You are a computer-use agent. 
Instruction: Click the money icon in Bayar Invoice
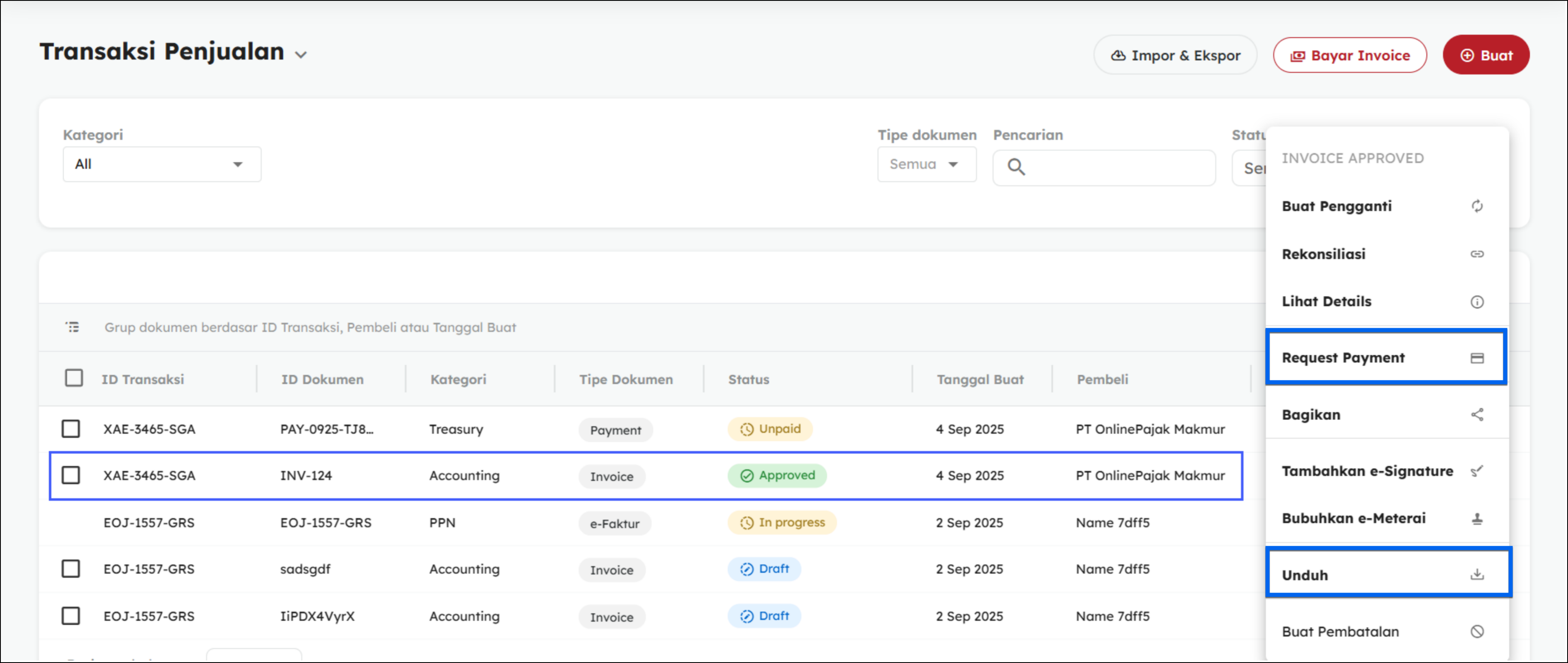1298,56
